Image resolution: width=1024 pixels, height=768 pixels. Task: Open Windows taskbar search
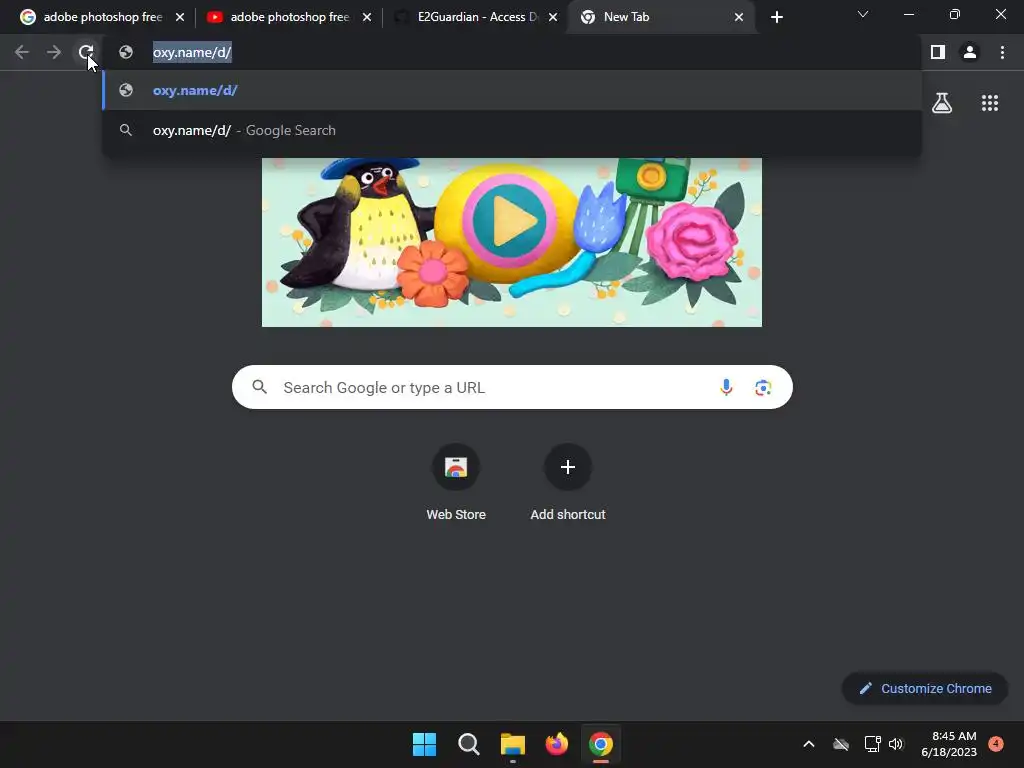tap(468, 744)
